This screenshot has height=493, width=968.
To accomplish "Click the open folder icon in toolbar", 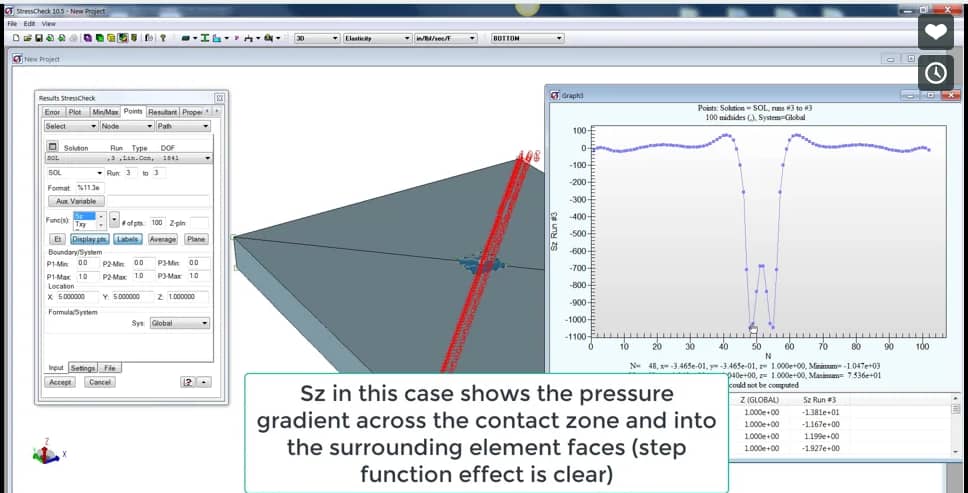I will coord(27,38).
